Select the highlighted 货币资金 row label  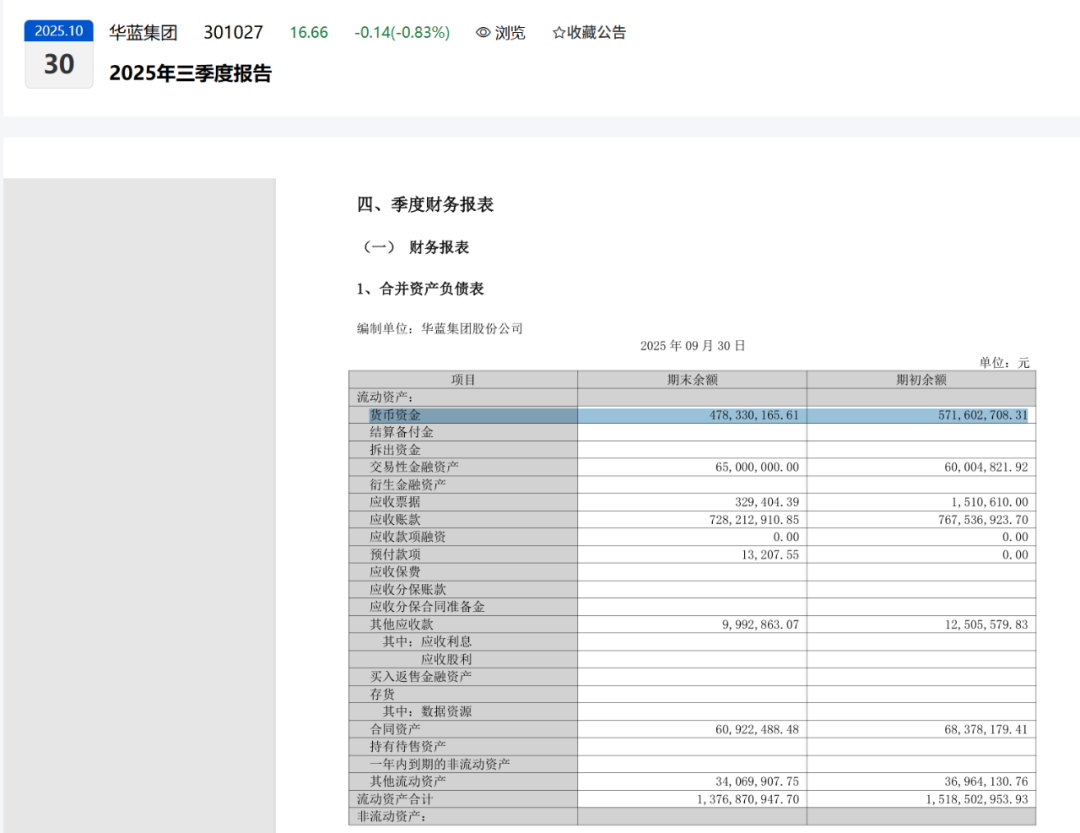395,415
